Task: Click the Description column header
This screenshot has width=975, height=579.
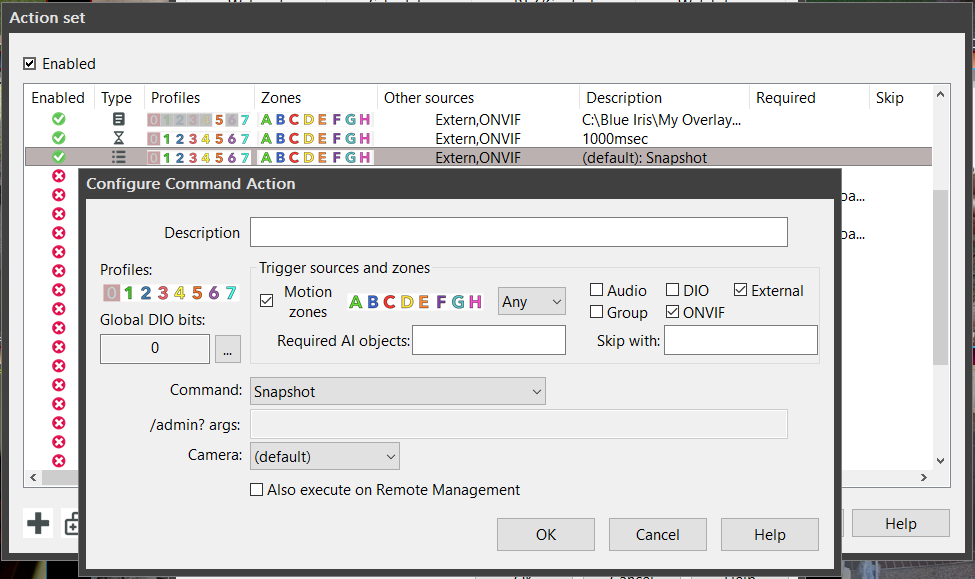Action: click(x=624, y=98)
